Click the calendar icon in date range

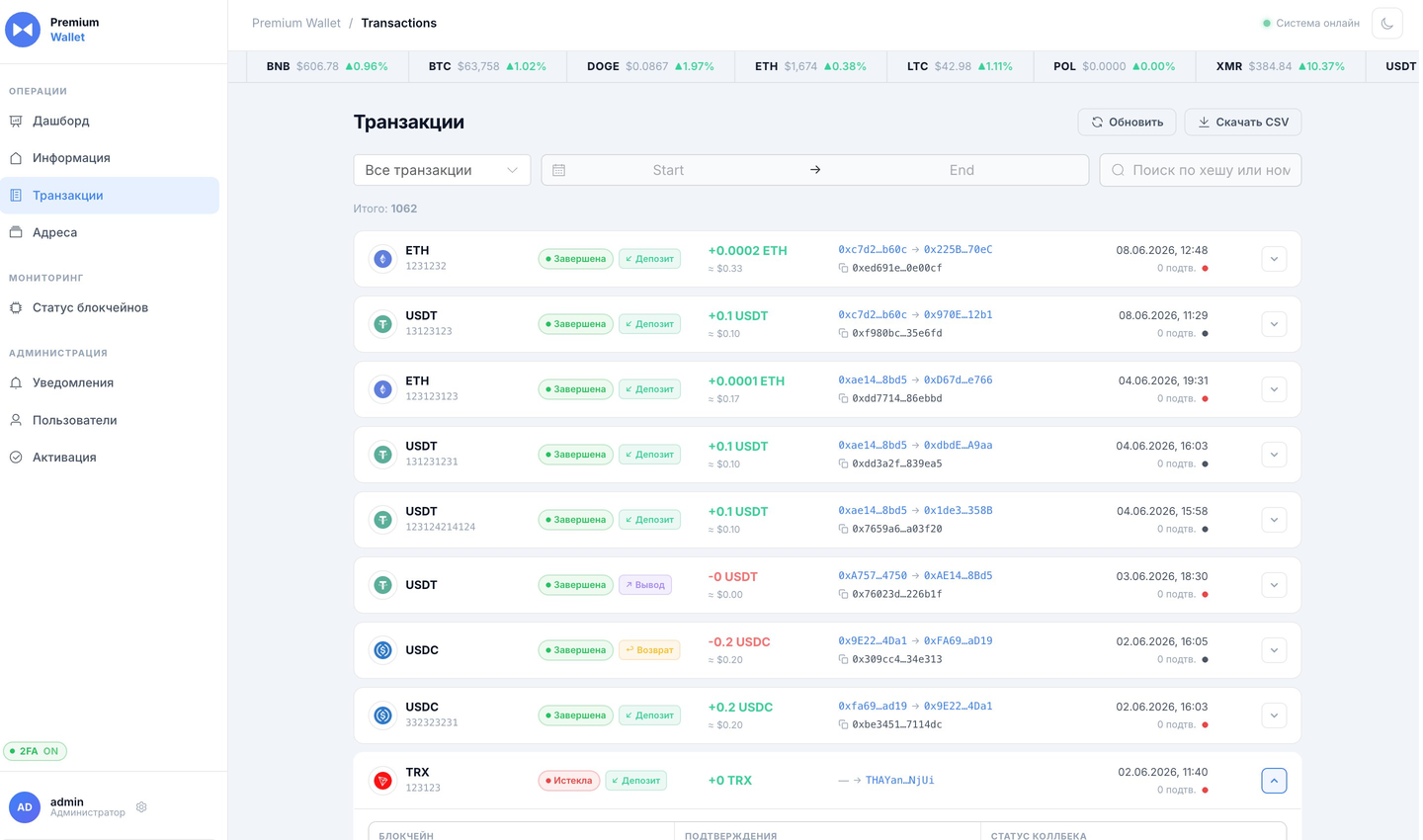(x=559, y=170)
